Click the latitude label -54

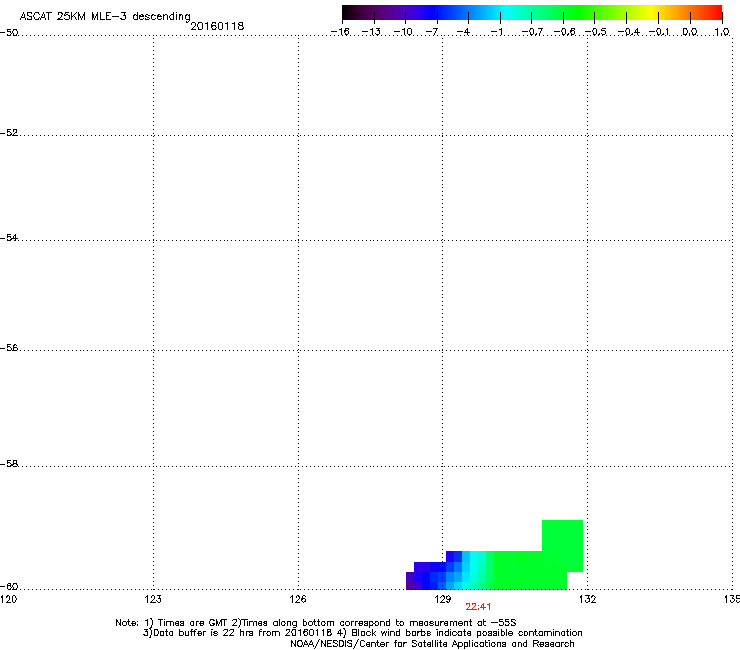[x=9, y=237]
